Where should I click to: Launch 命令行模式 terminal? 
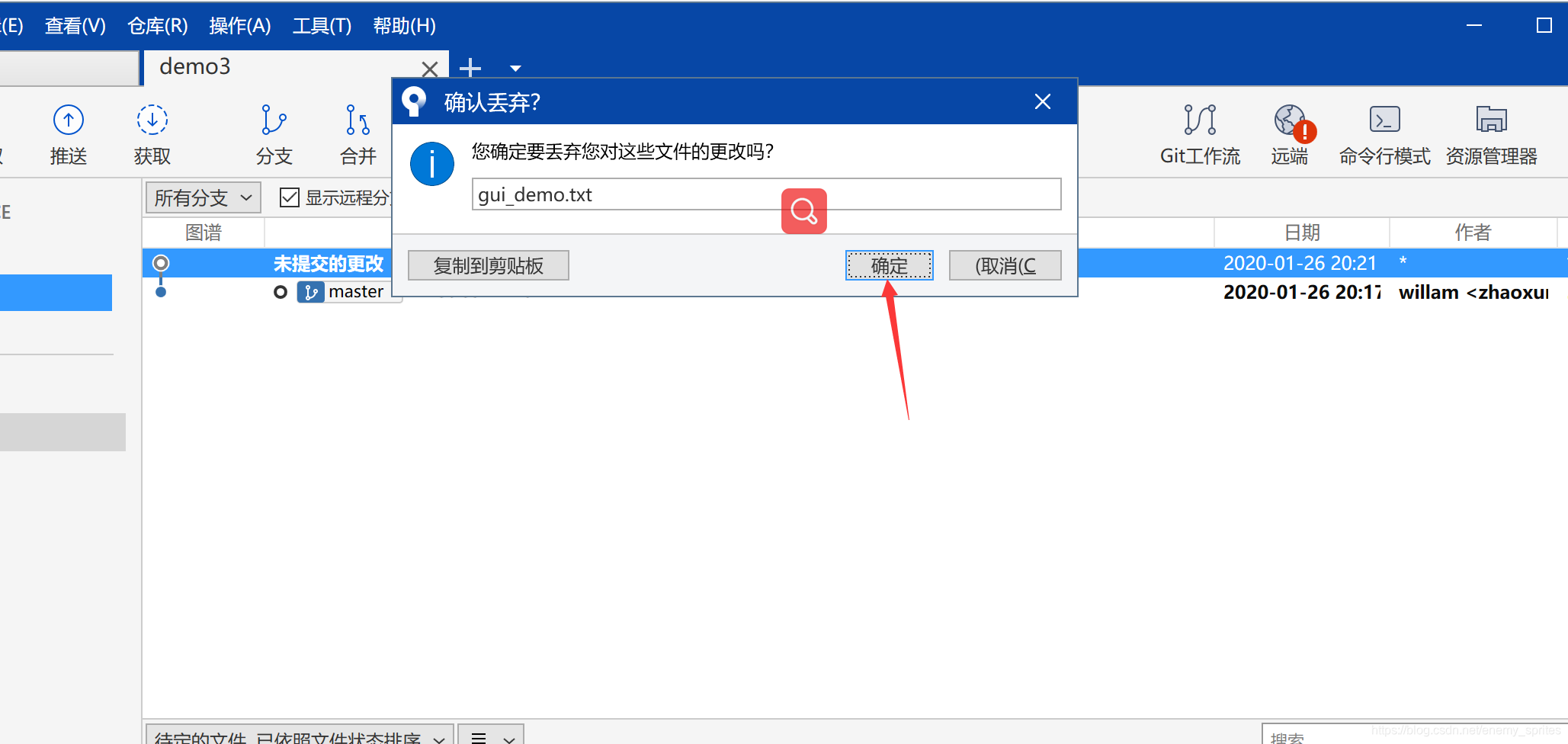point(1384,133)
